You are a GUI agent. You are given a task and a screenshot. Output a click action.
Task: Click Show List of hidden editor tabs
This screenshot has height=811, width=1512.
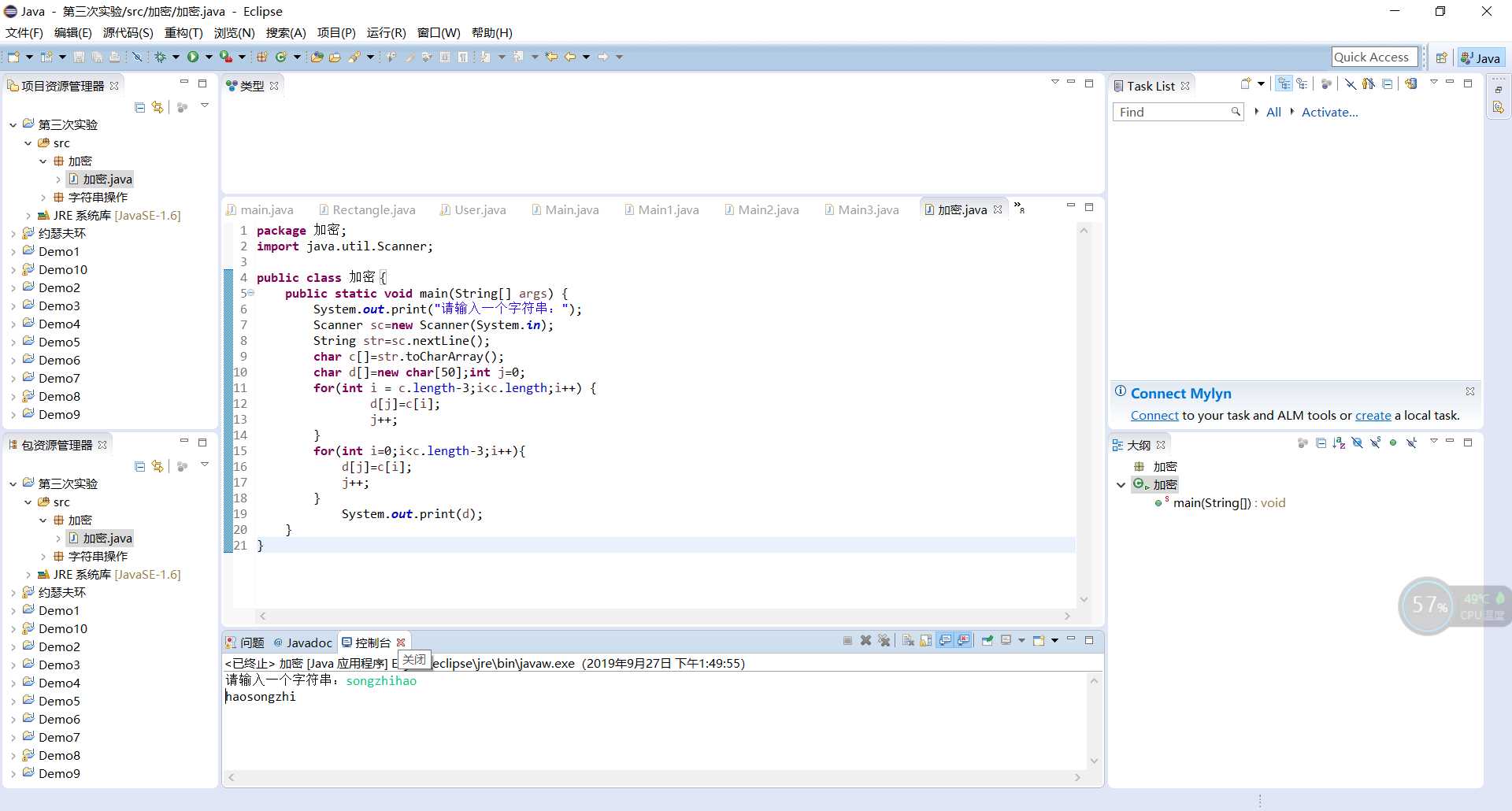tap(1019, 208)
